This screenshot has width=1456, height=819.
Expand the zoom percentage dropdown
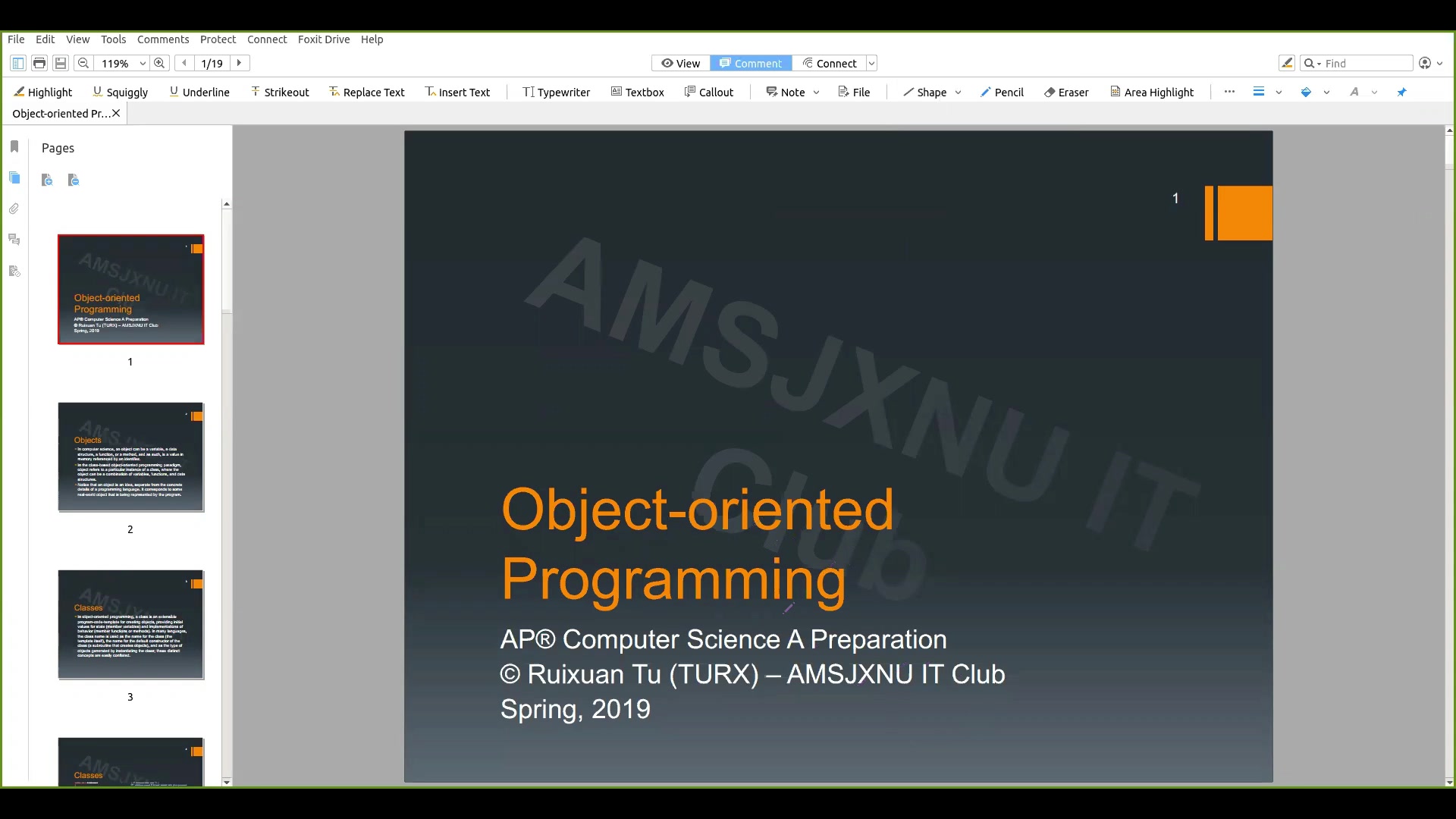pos(141,63)
